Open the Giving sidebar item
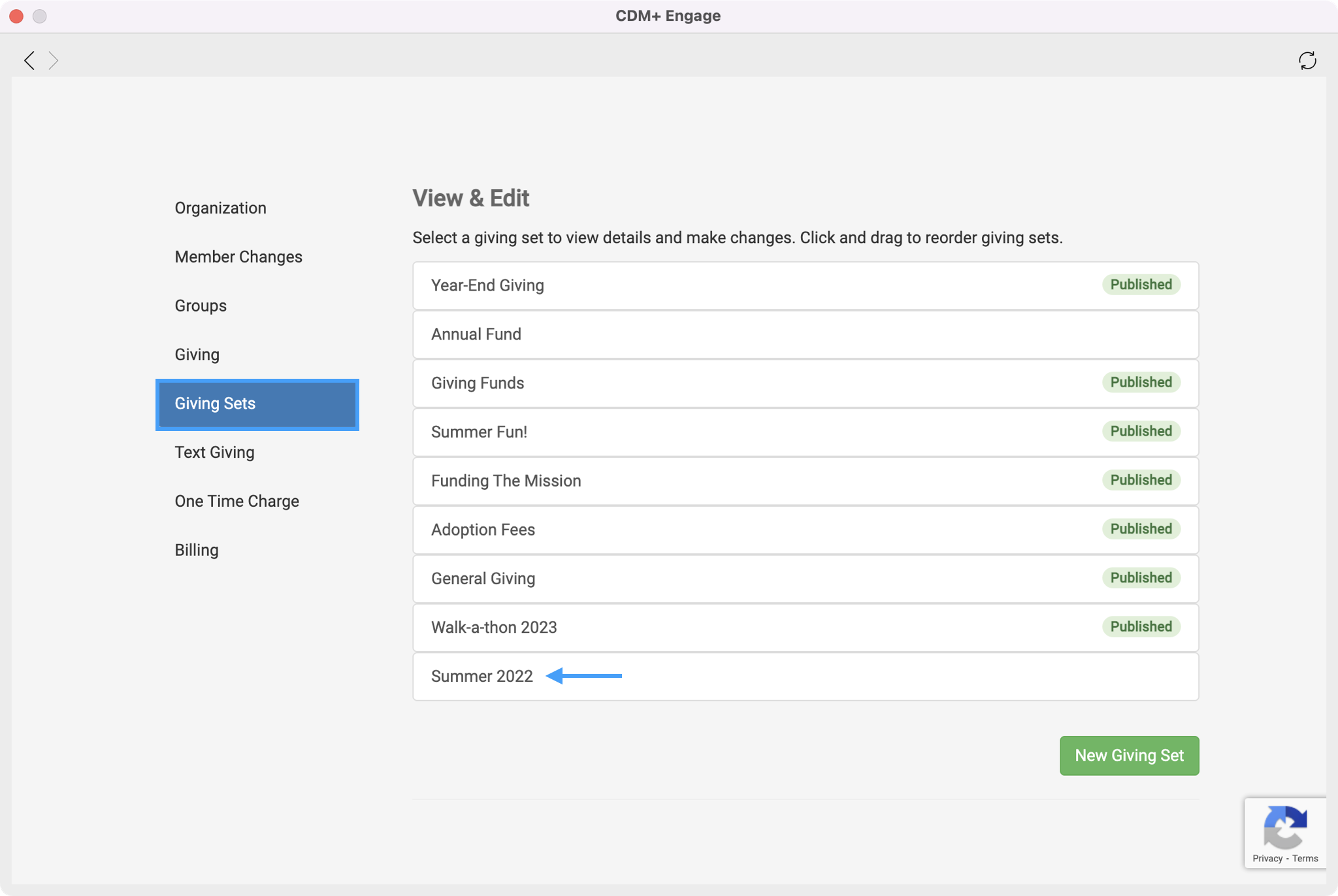This screenshot has height=896, width=1338. [x=197, y=355]
